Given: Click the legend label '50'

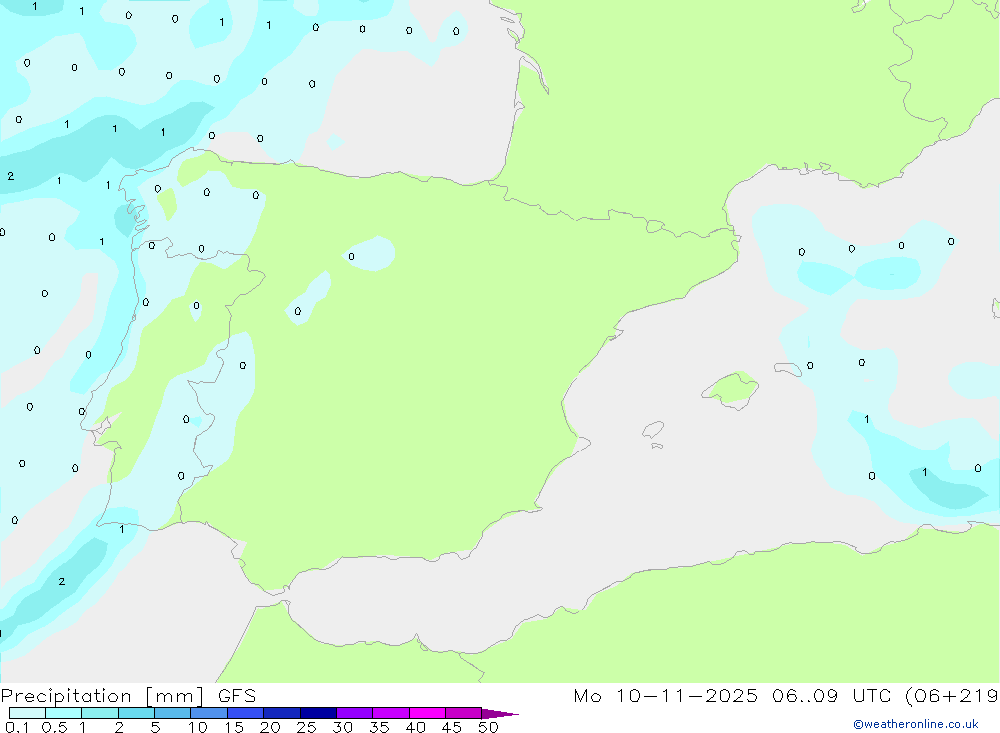Looking at the screenshot, I should [488, 727].
